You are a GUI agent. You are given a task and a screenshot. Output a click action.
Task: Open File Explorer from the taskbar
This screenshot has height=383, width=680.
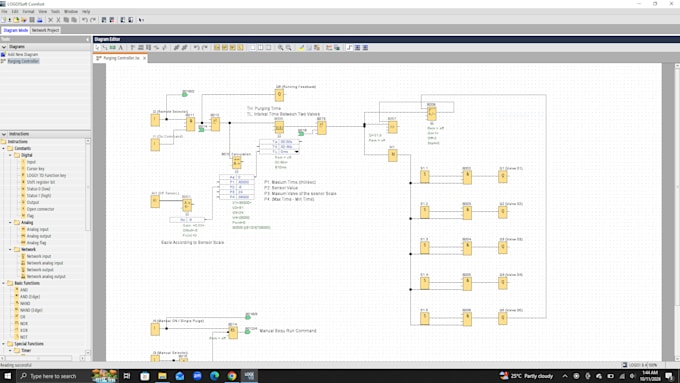click(162, 376)
